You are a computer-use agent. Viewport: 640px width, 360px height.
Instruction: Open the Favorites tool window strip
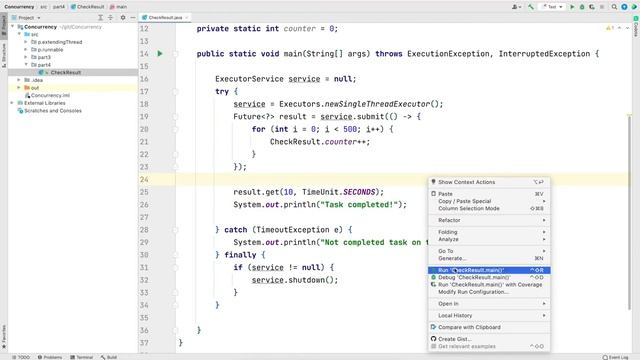click(4, 337)
